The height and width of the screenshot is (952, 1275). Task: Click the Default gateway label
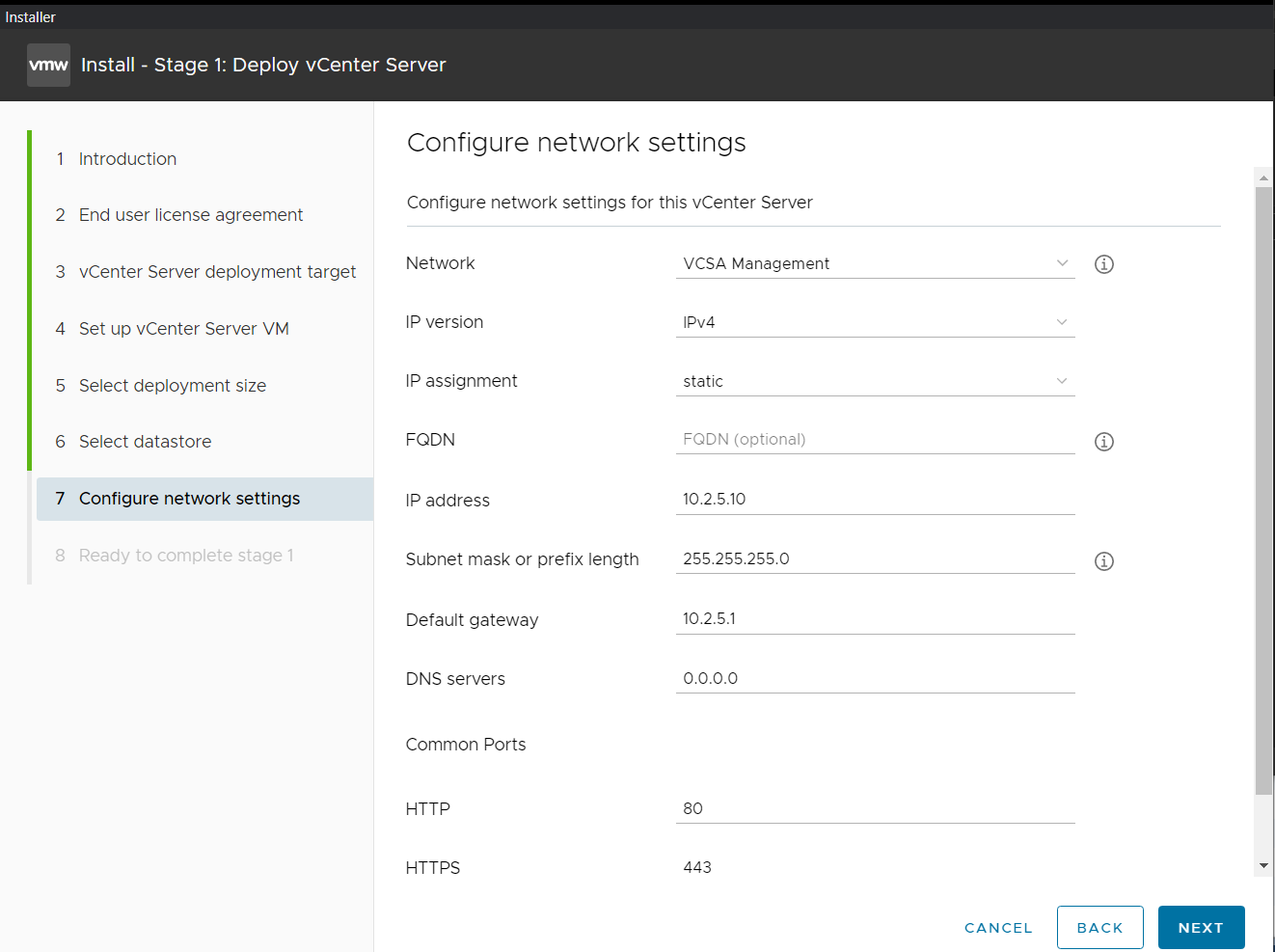472,620
